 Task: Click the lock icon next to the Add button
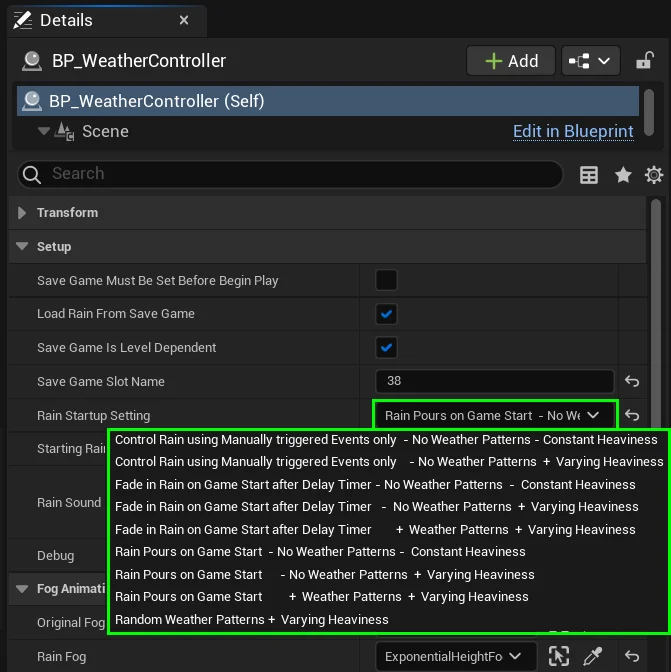645,61
